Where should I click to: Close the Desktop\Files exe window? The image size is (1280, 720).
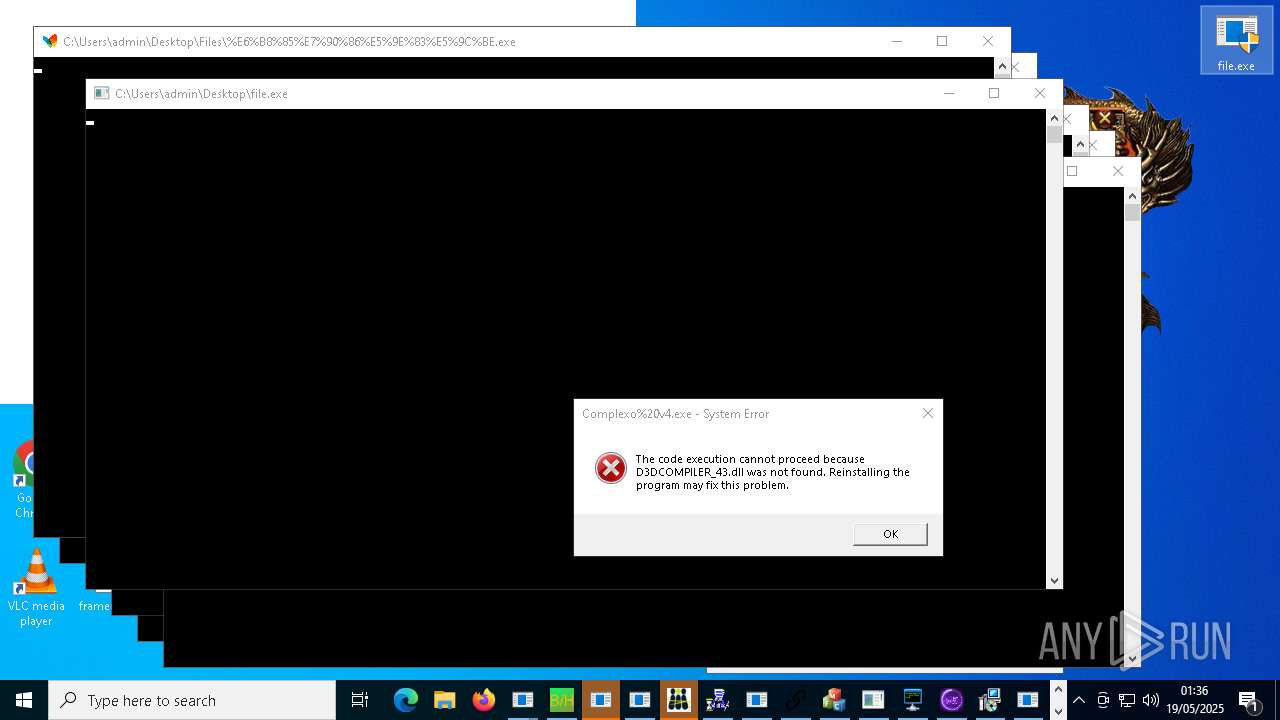988,41
